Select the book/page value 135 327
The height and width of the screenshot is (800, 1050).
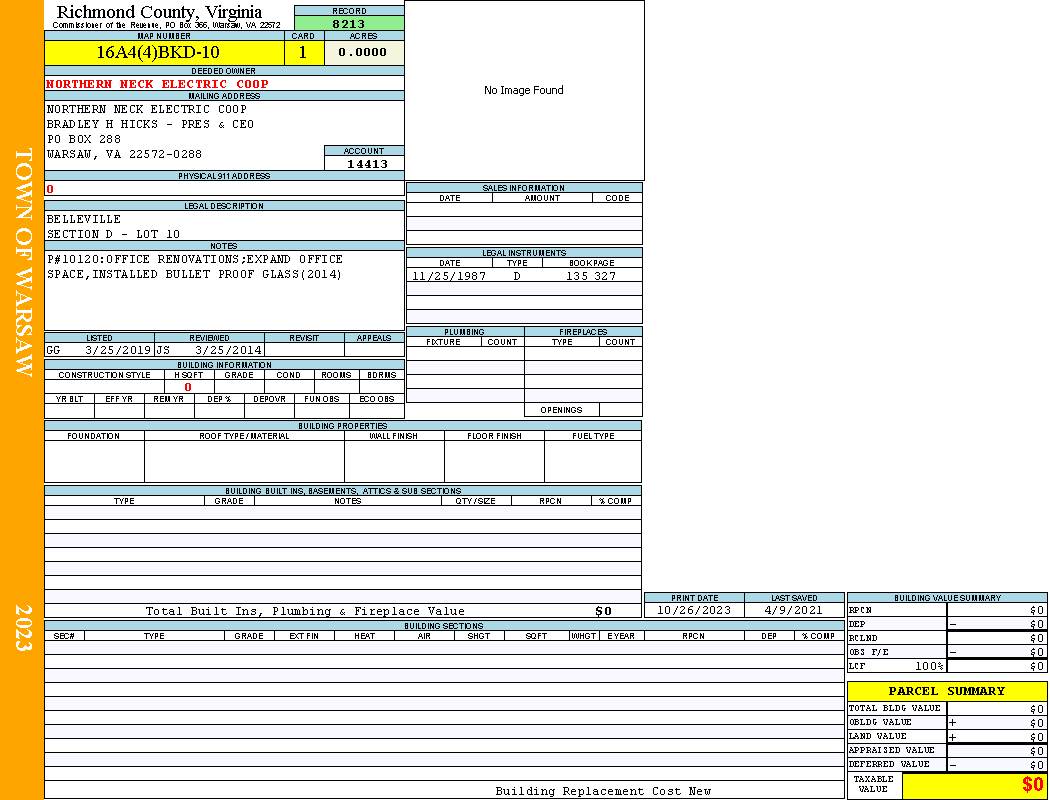[x=591, y=276]
